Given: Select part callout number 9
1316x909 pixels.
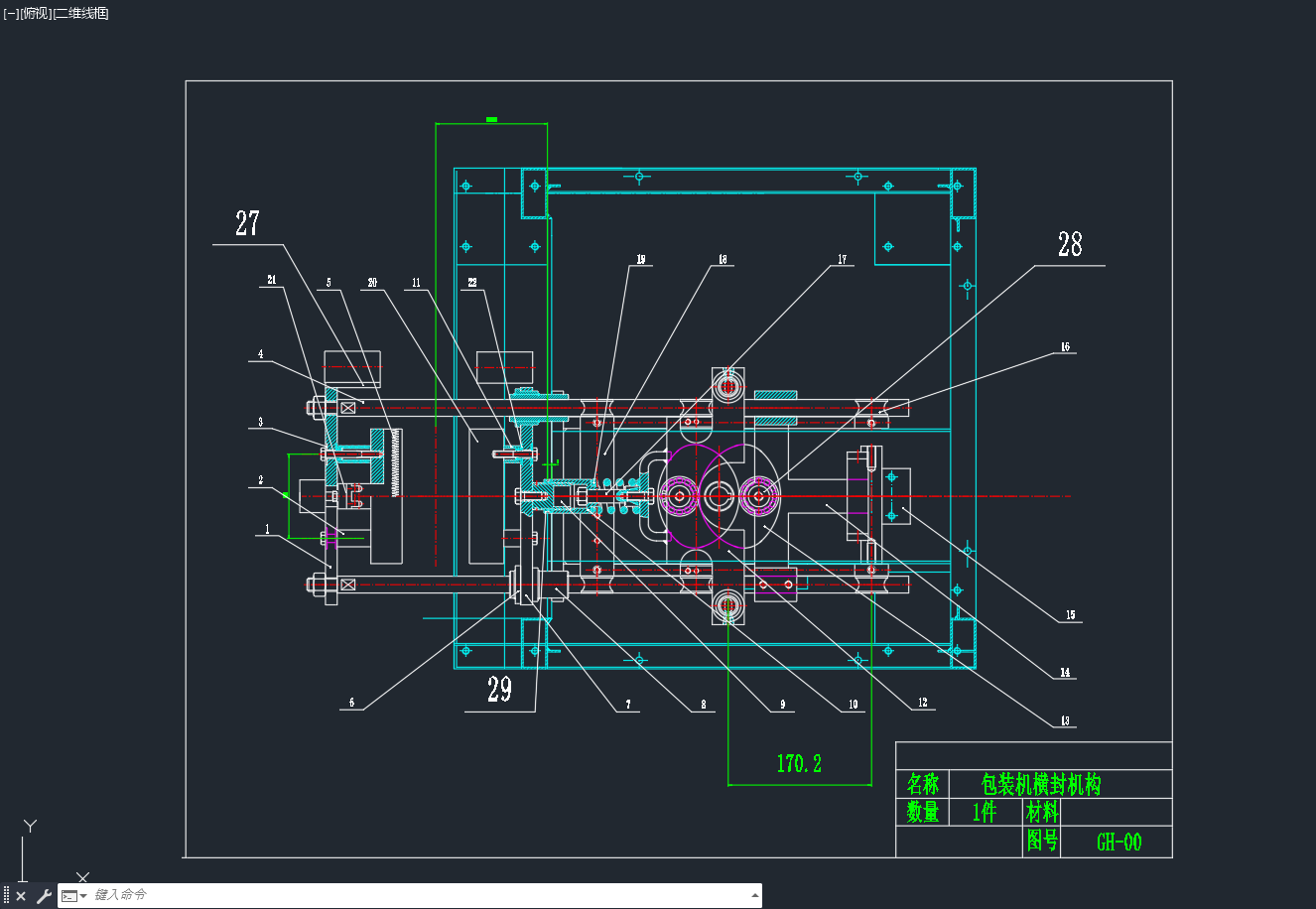Looking at the screenshot, I should click(782, 705).
